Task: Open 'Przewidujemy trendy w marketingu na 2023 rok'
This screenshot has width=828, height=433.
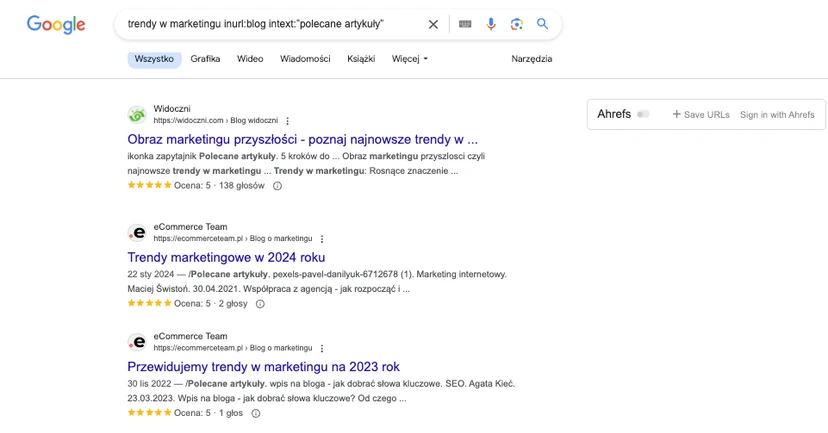Action: coord(264,366)
